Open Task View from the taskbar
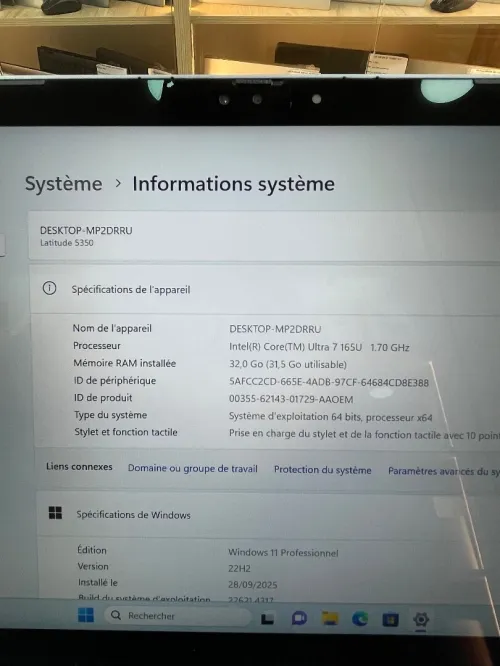500x666 pixels. click(x=267, y=619)
